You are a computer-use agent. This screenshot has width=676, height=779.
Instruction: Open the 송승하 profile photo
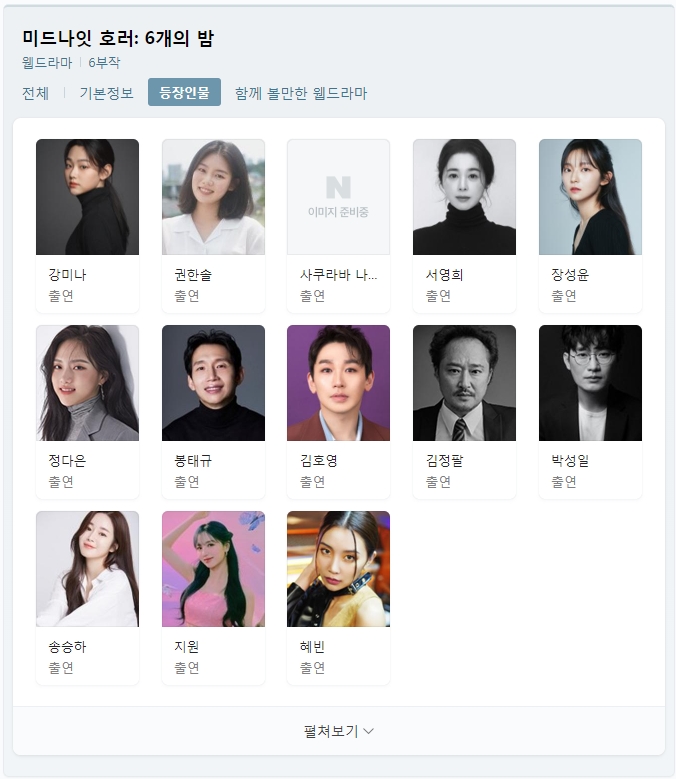tap(87, 569)
